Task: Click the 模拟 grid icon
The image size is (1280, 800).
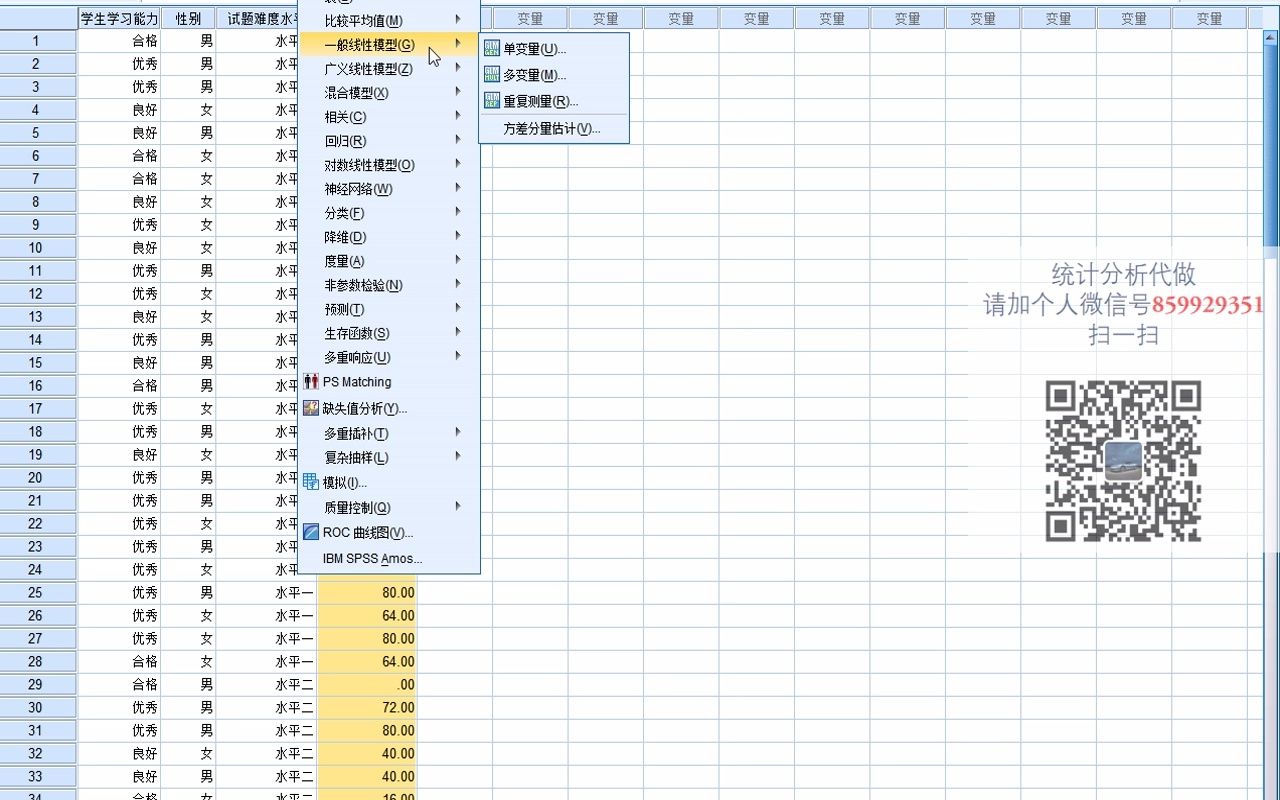Action: 310,482
